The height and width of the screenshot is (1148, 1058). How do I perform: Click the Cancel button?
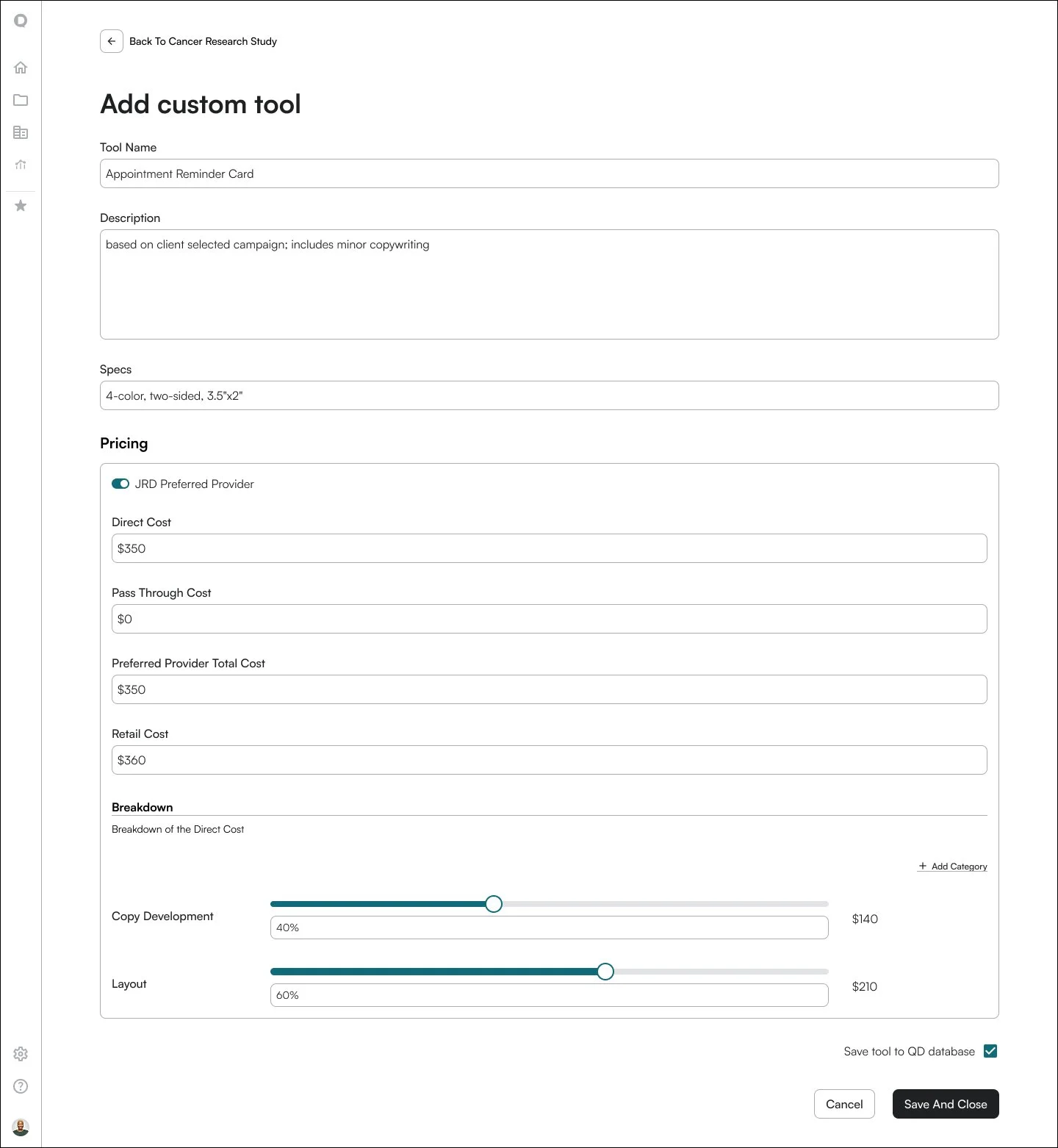(844, 1104)
